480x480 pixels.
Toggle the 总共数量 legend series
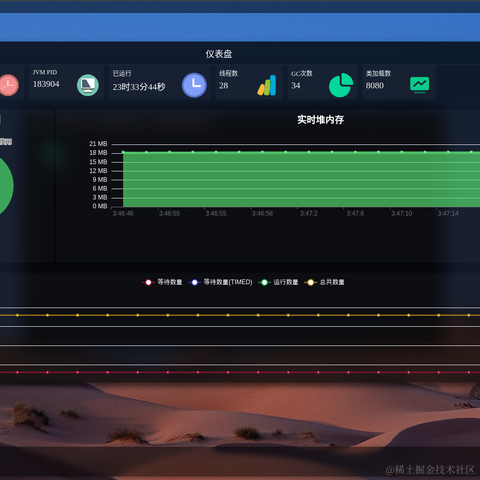[325, 282]
